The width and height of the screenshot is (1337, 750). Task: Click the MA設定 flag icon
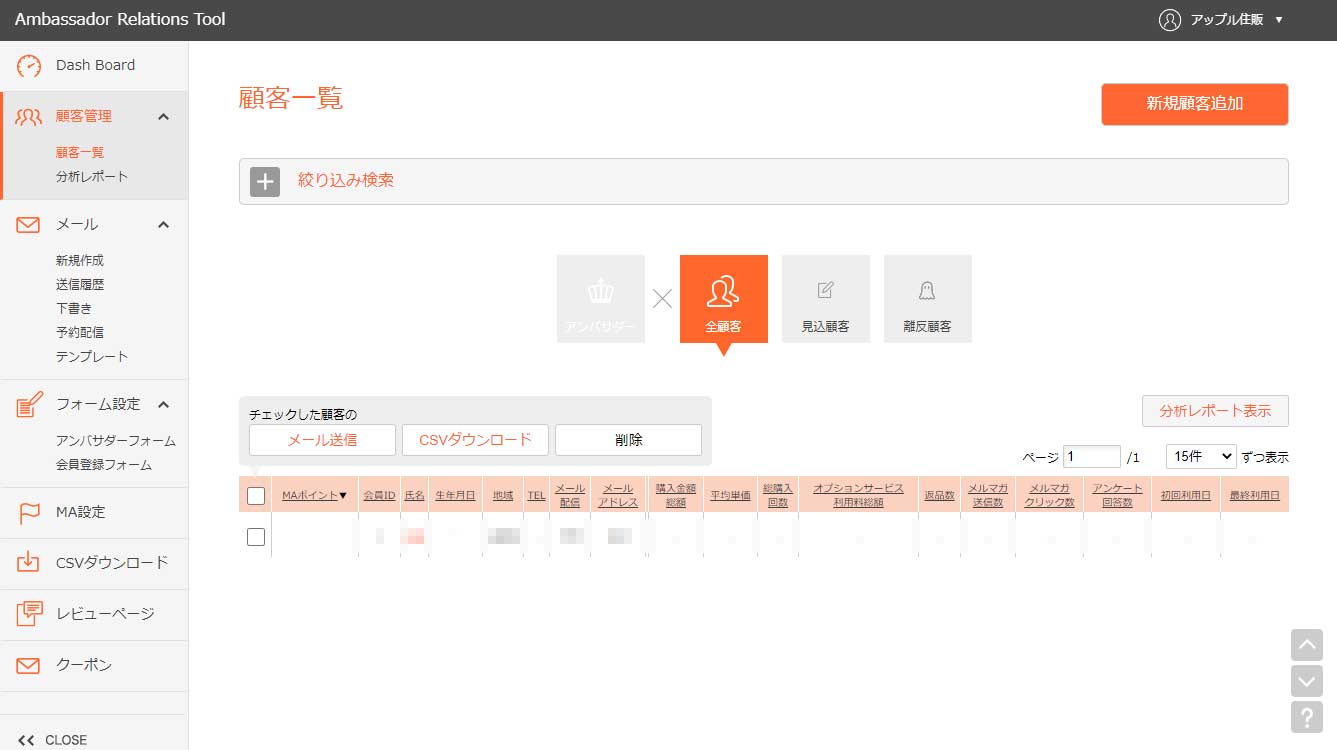coord(29,512)
